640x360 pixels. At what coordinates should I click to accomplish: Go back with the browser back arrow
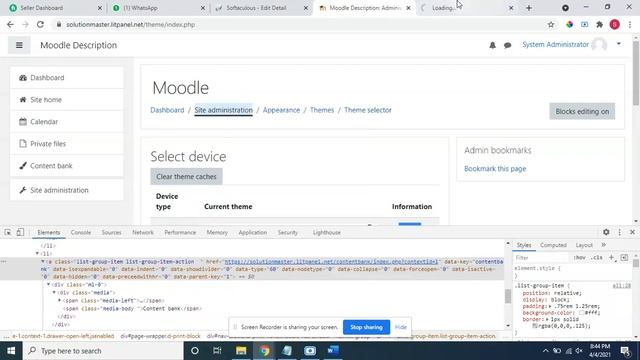coord(11,24)
